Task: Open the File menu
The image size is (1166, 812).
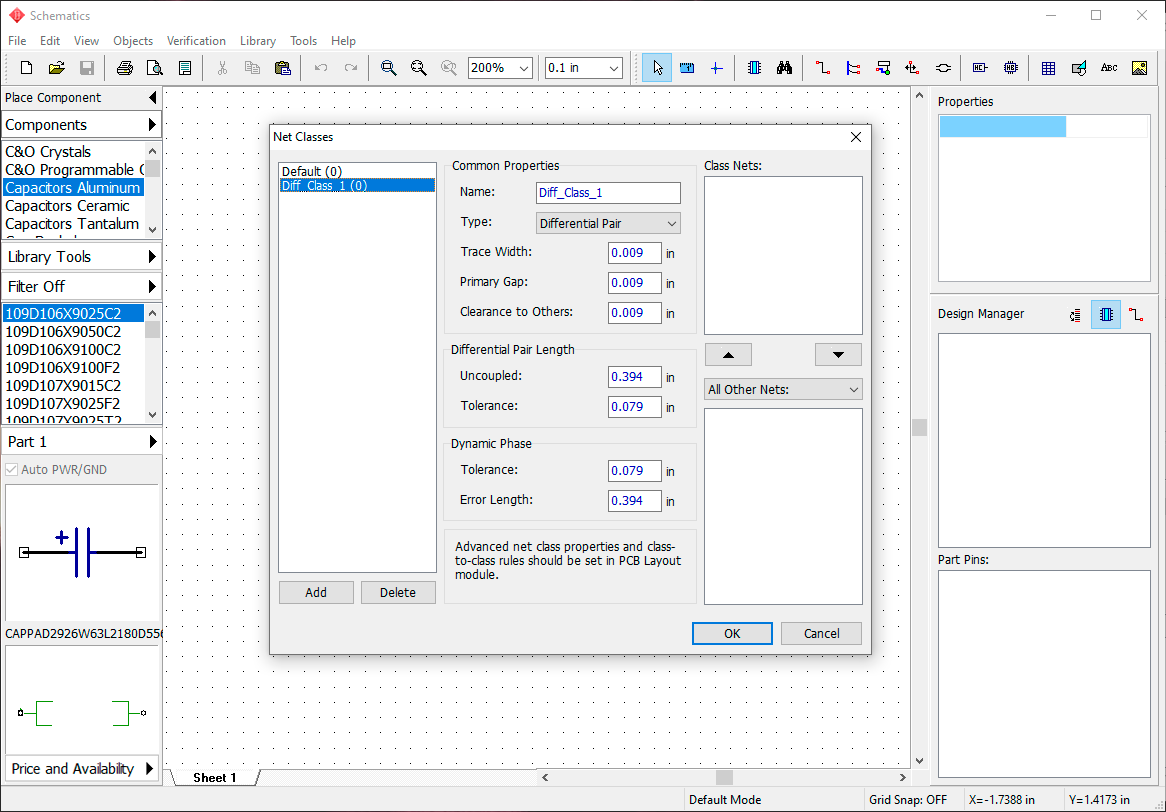Action: click(16, 41)
